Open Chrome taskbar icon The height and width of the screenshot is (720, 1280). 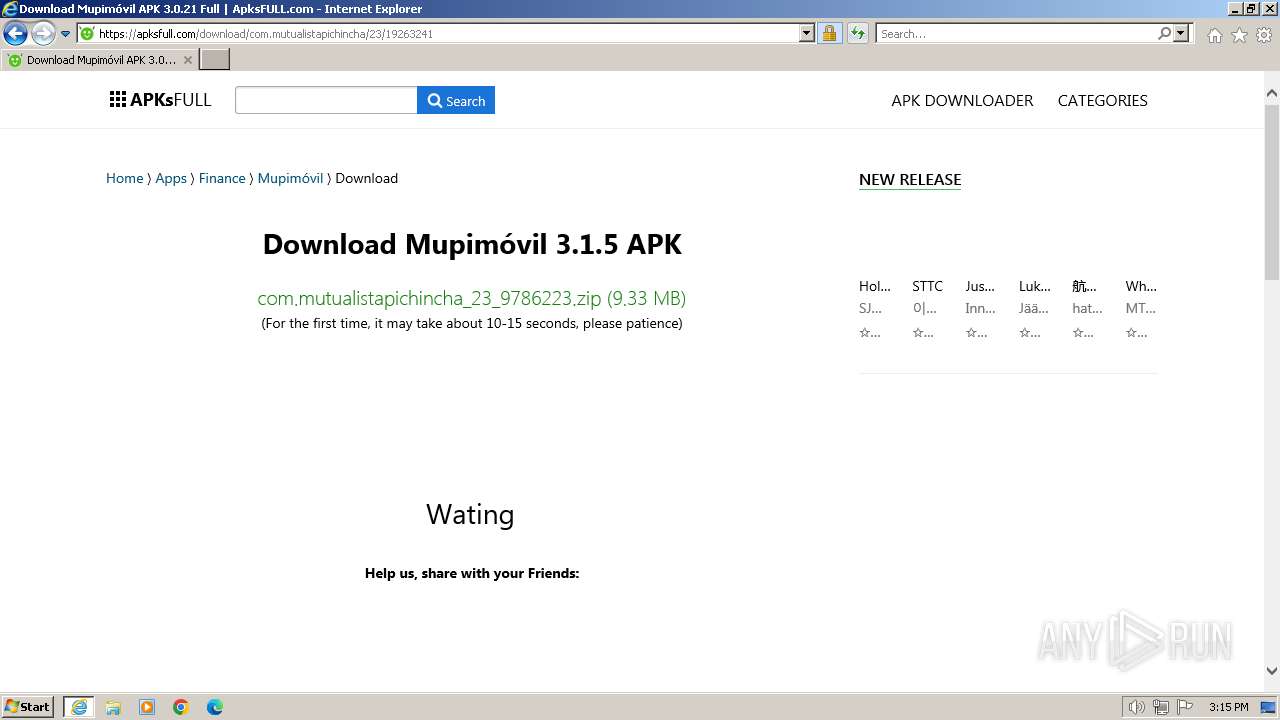coord(181,707)
